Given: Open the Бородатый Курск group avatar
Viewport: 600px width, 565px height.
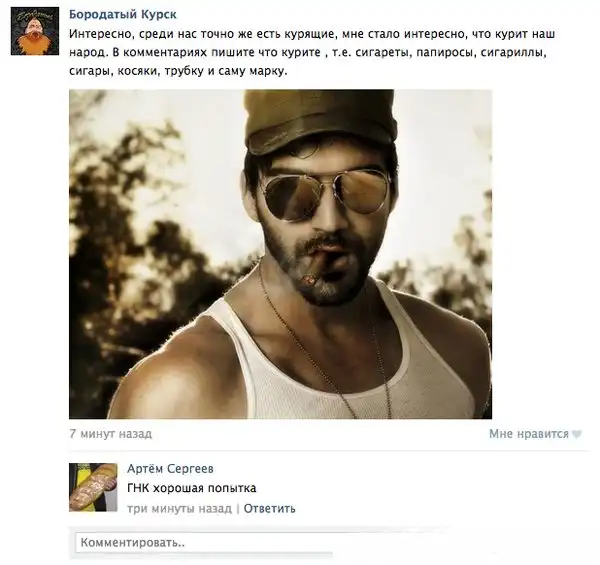Looking at the screenshot, I should tap(35, 31).
